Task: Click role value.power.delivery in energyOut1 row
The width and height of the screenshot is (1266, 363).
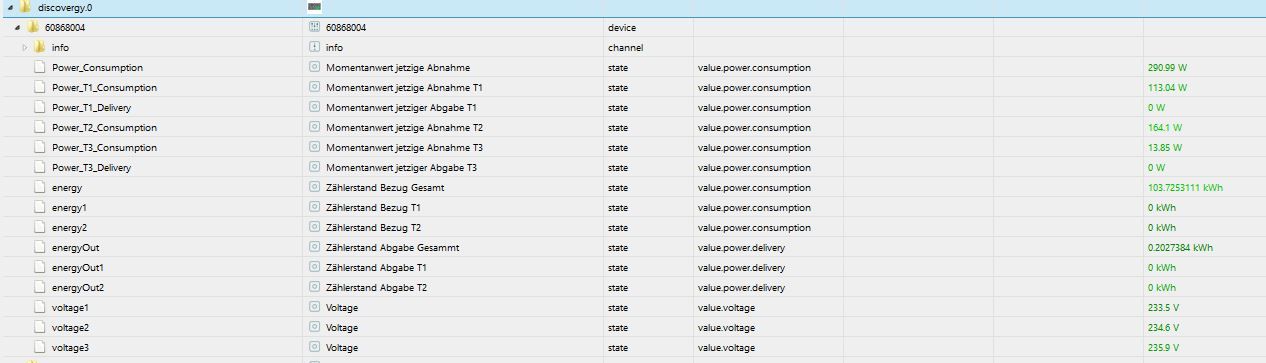Action: click(x=741, y=267)
